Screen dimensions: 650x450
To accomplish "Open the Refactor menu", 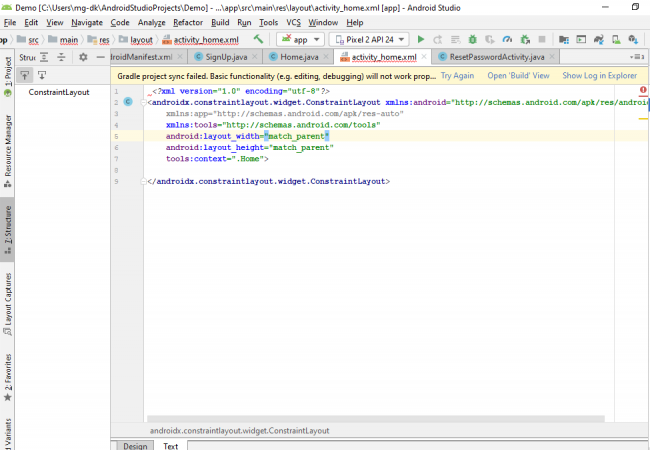I will tap(187, 21).
